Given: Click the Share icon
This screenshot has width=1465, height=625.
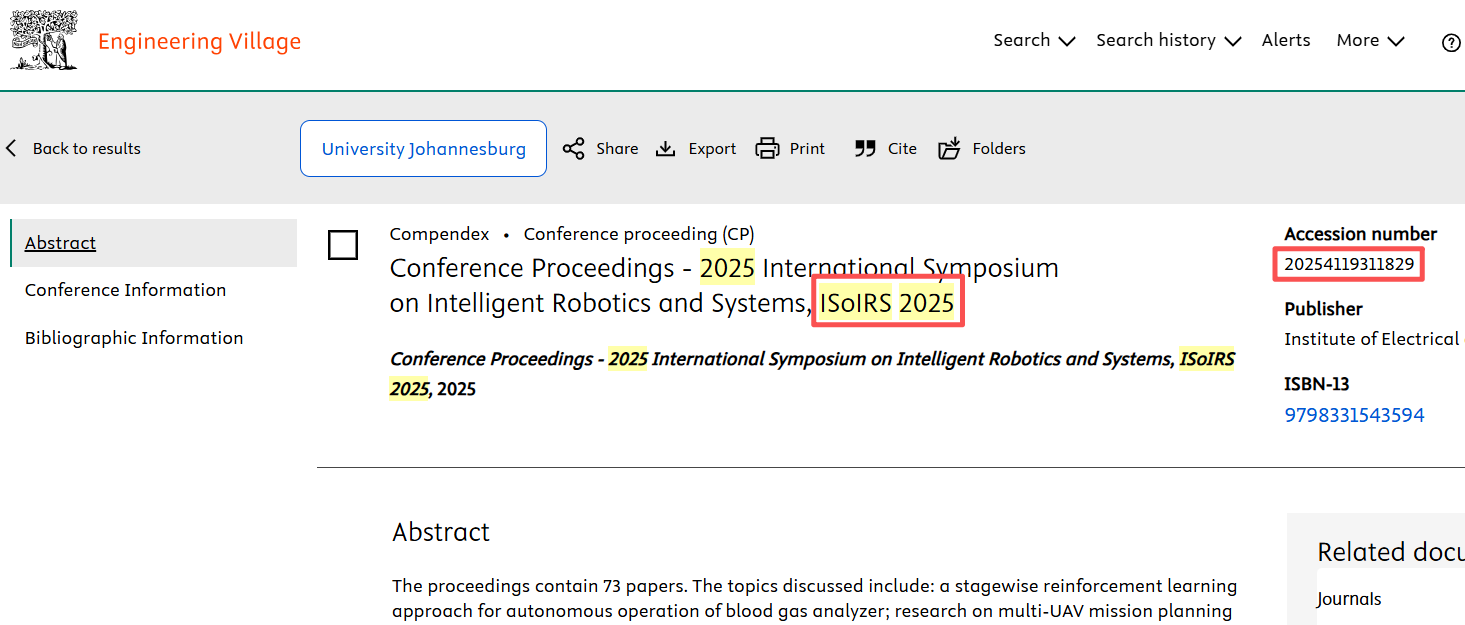Looking at the screenshot, I should pyautogui.click(x=573, y=149).
